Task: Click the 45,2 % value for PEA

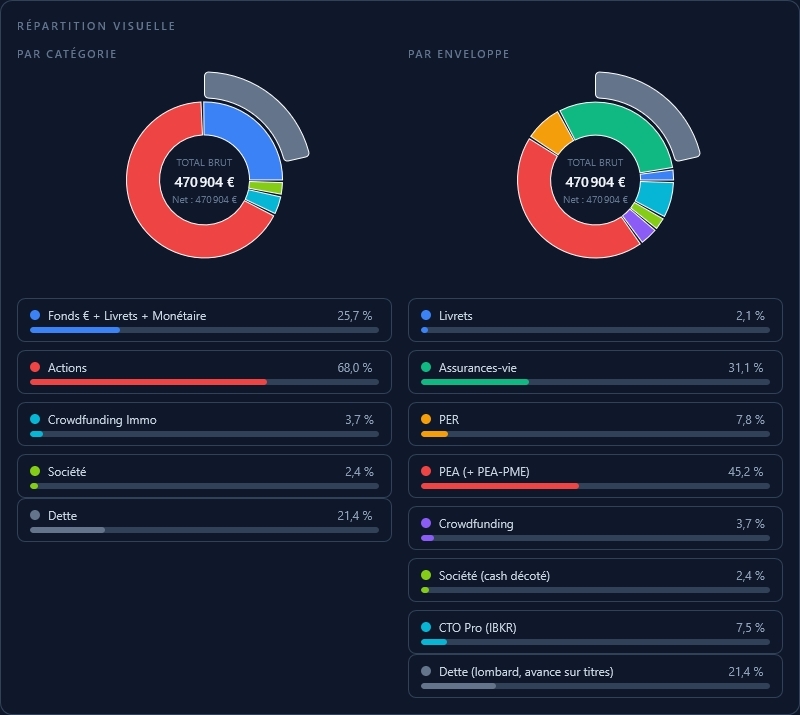Action: click(x=745, y=472)
